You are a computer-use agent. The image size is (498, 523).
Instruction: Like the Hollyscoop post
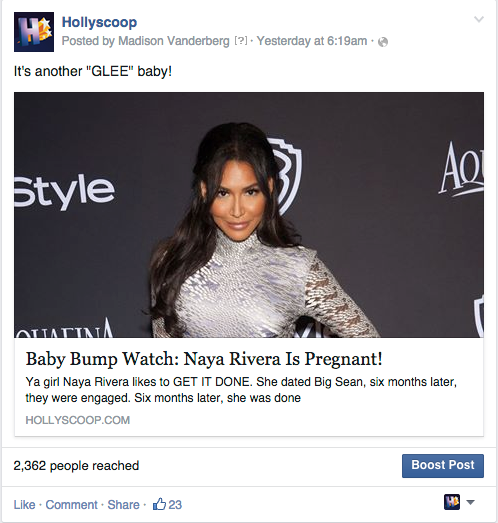(24, 505)
